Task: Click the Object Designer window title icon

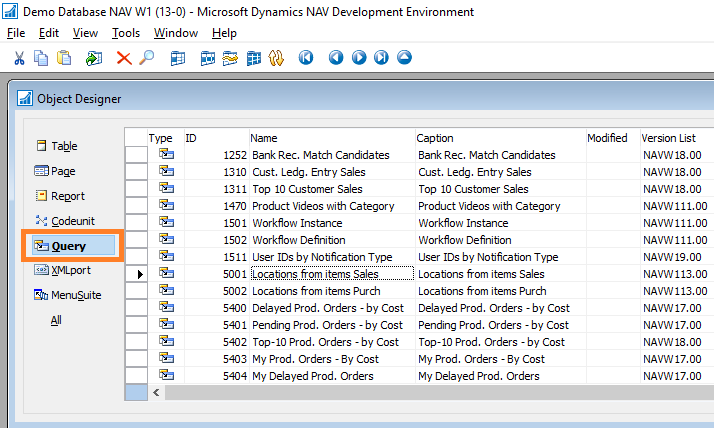Action: click(25, 98)
